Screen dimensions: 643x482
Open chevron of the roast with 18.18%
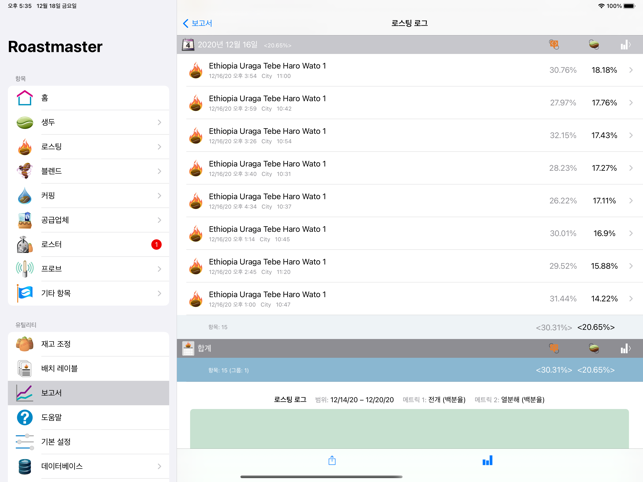(631, 70)
